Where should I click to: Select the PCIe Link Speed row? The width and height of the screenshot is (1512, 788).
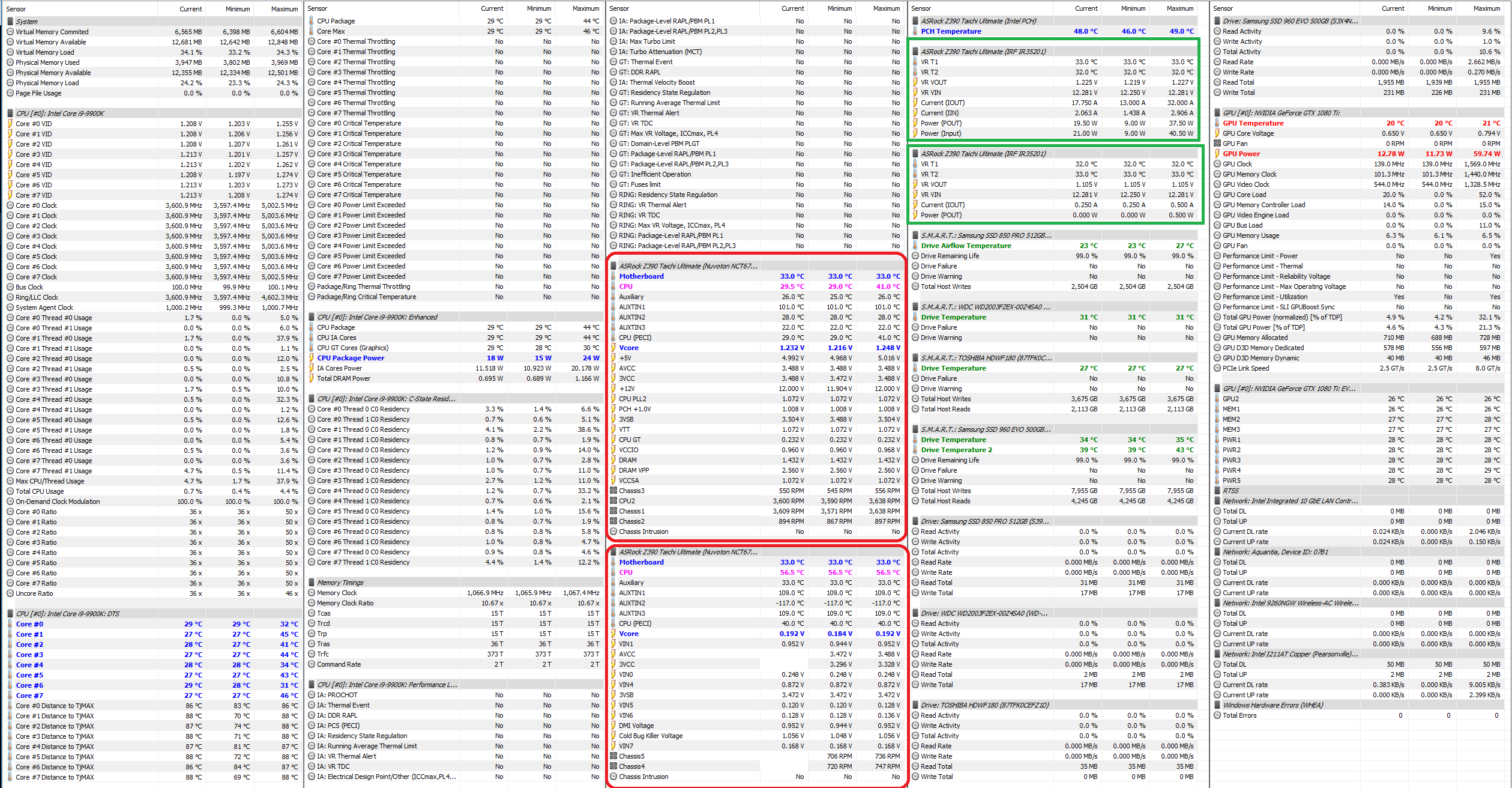[x=1245, y=368]
